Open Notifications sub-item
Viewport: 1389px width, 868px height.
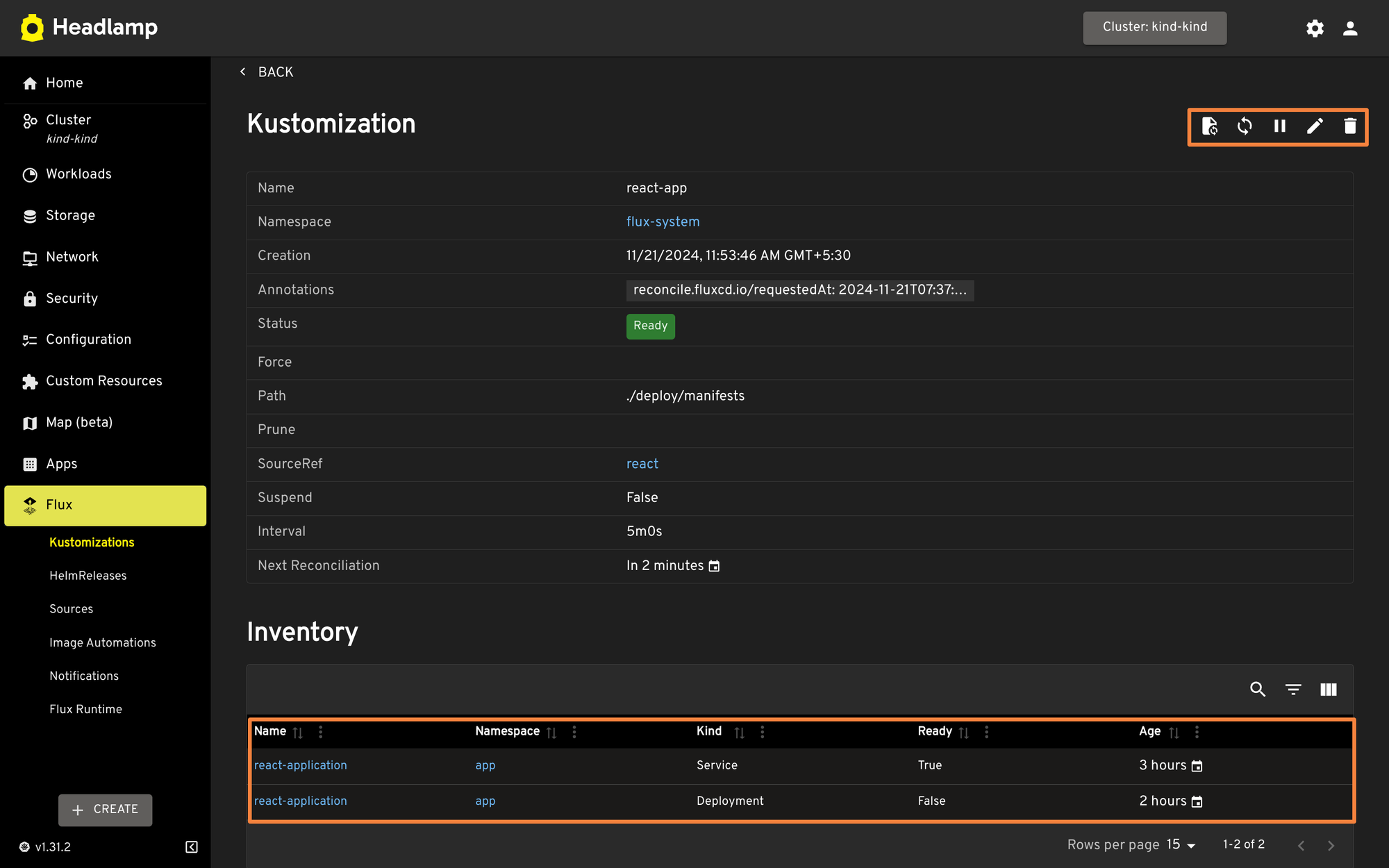click(x=84, y=676)
